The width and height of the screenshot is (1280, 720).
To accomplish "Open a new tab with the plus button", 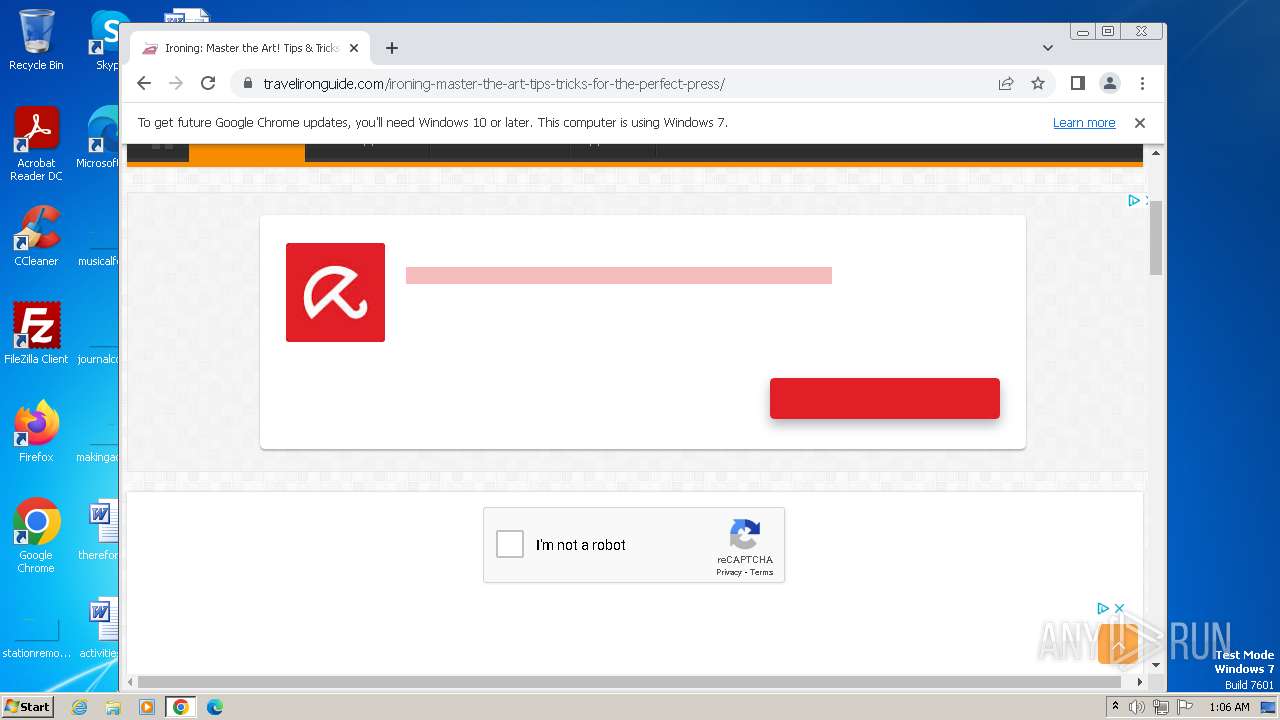I will [x=392, y=48].
